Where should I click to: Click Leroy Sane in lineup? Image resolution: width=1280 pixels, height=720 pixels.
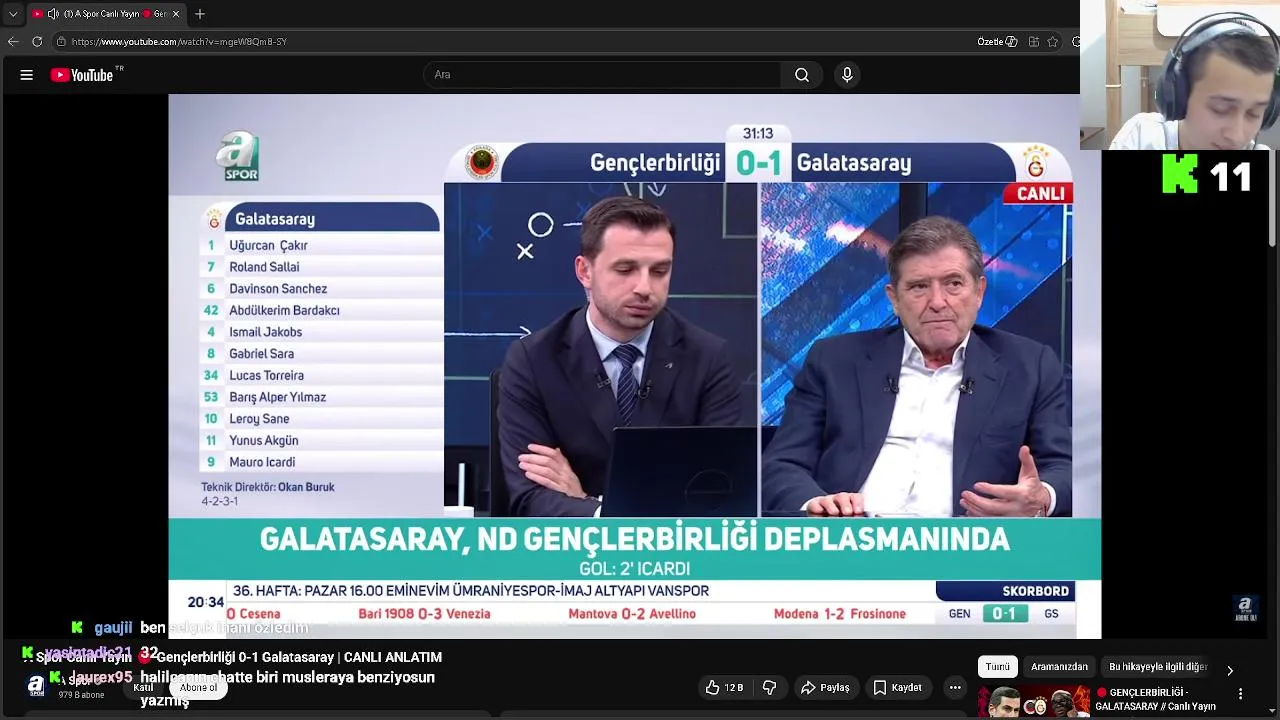click(259, 419)
